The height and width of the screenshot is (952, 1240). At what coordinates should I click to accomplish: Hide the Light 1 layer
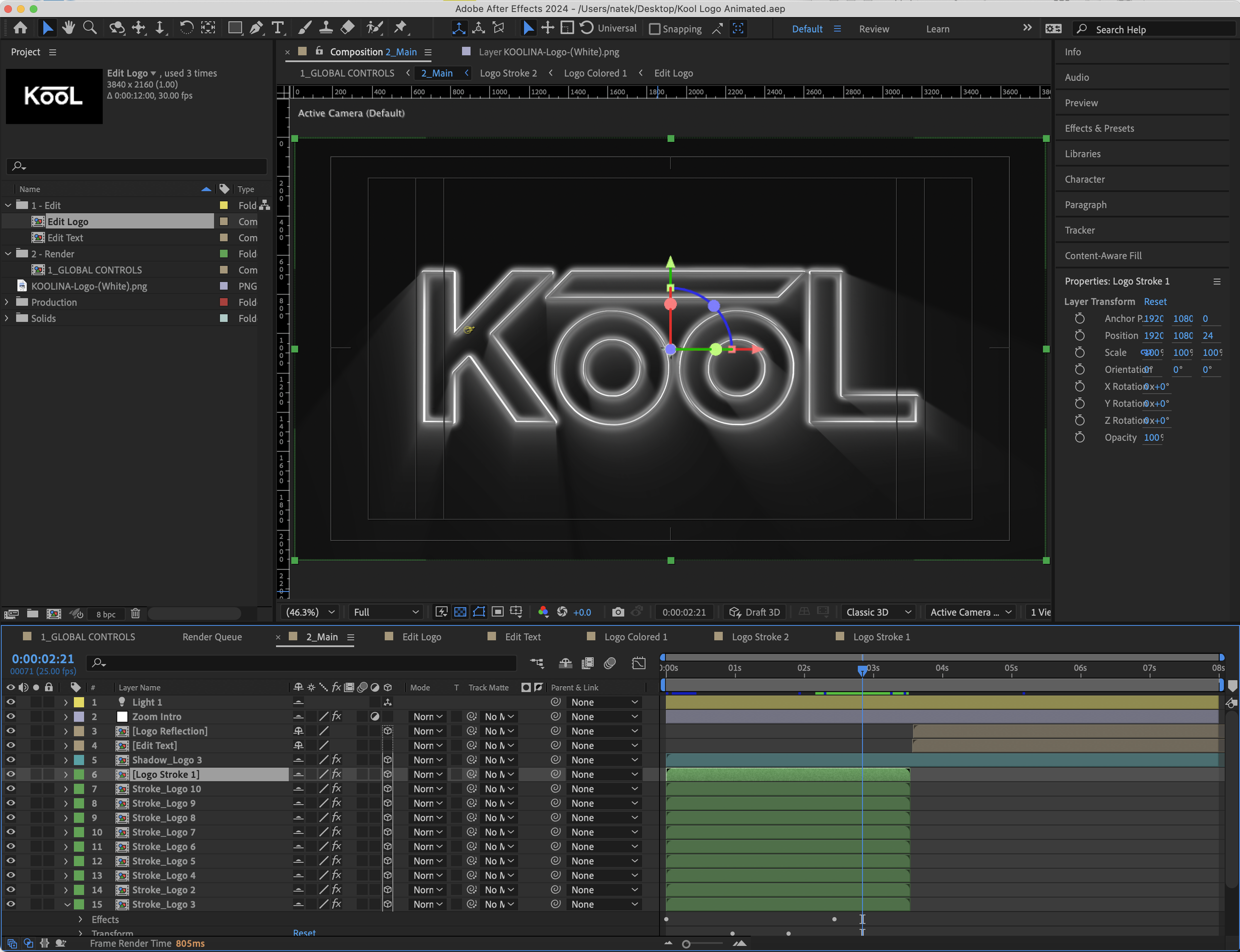10,702
